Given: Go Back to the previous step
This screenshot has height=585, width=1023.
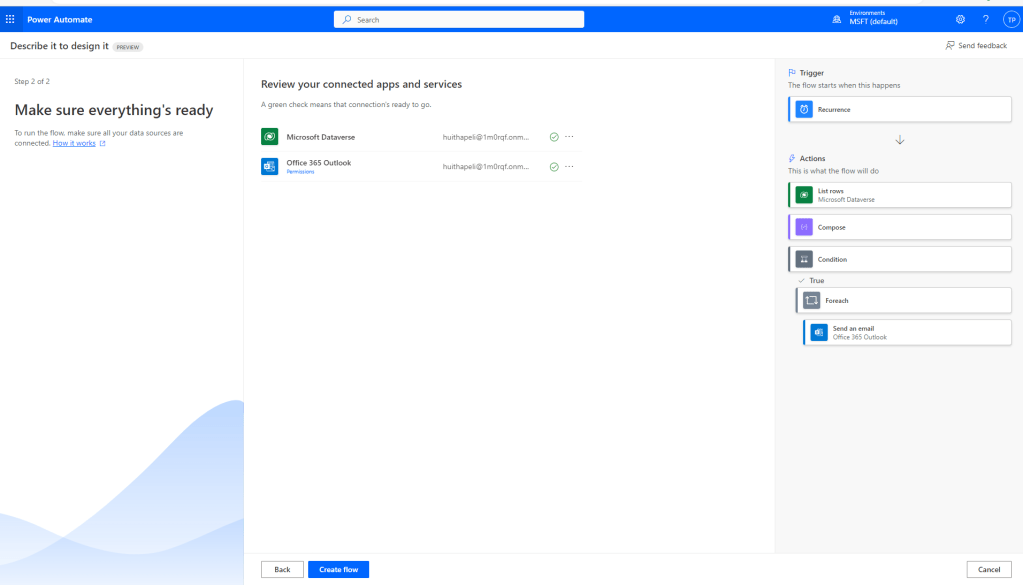Looking at the screenshot, I should coord(282,569).
